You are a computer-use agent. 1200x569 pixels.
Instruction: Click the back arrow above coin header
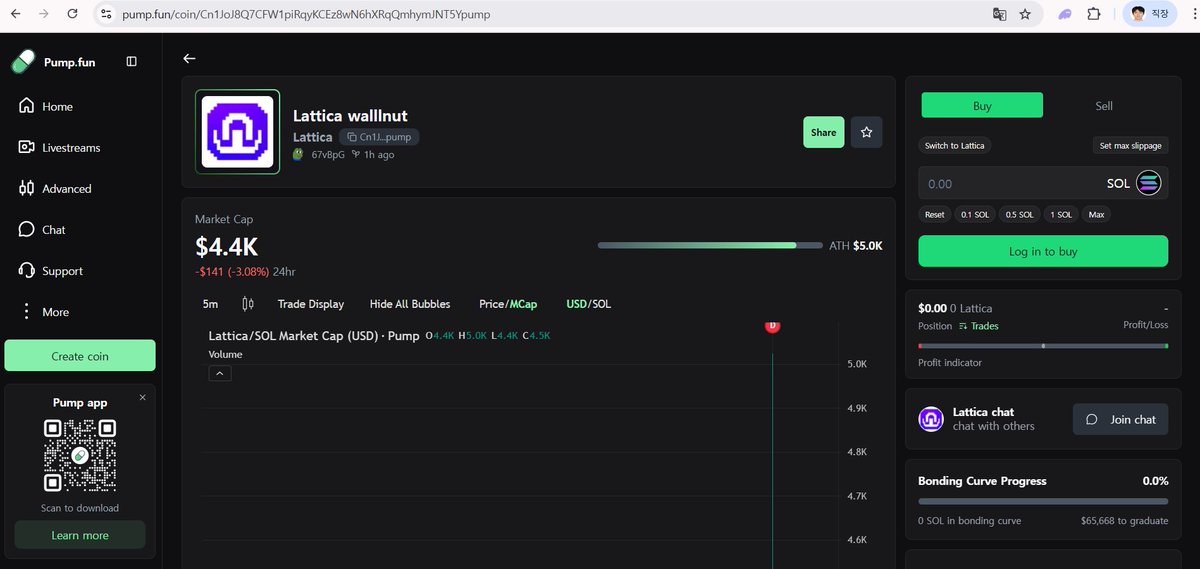189,59
